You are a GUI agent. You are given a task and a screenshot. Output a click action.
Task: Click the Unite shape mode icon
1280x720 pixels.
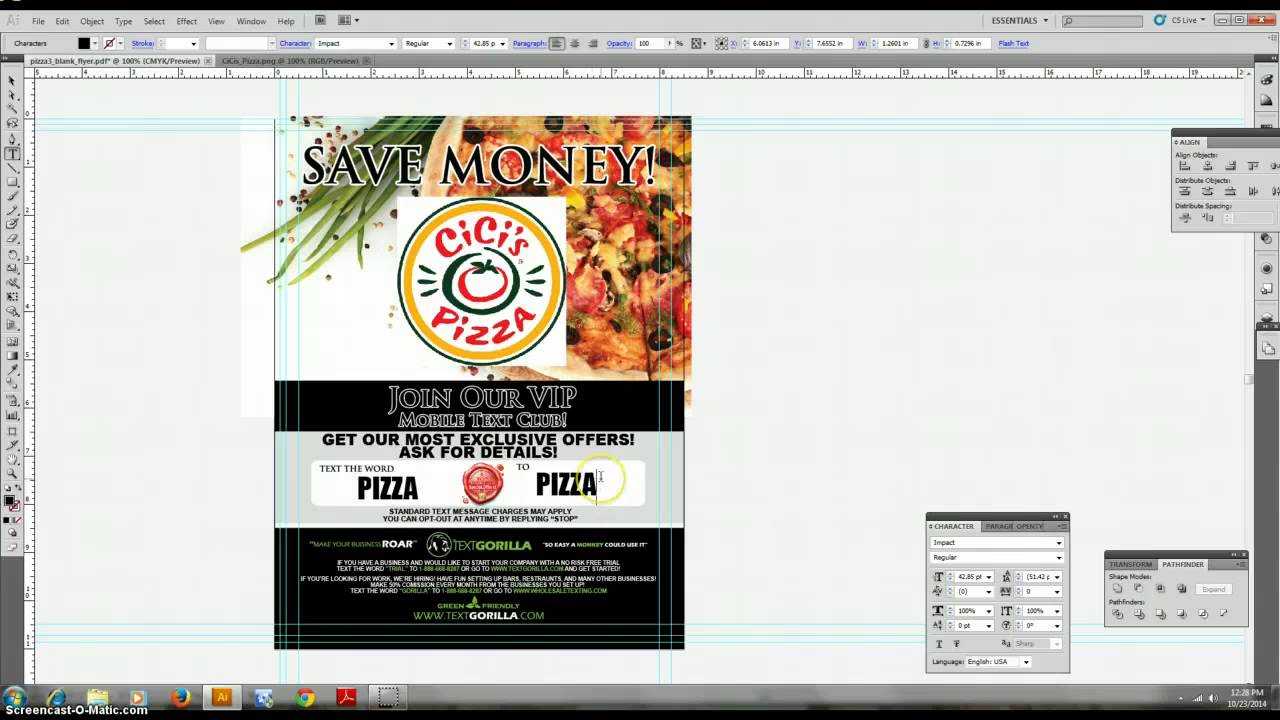[1117, 588]
